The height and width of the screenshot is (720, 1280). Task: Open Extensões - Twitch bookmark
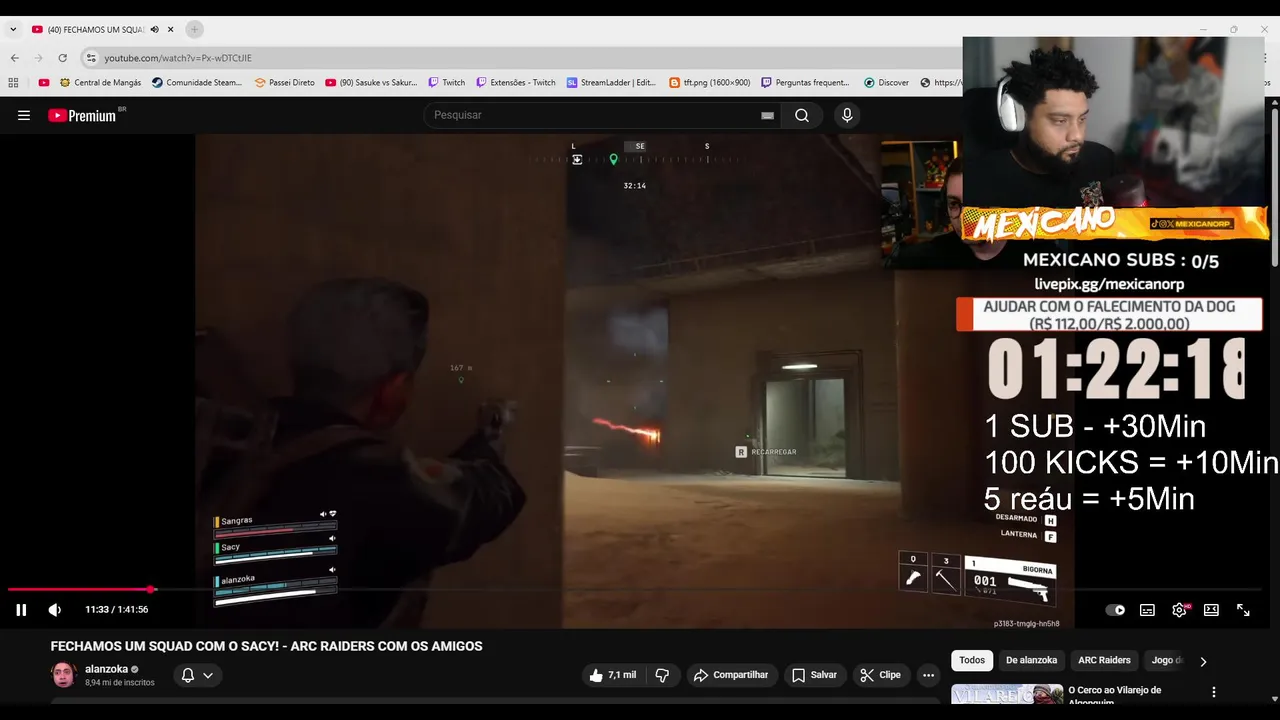[516, 83]
